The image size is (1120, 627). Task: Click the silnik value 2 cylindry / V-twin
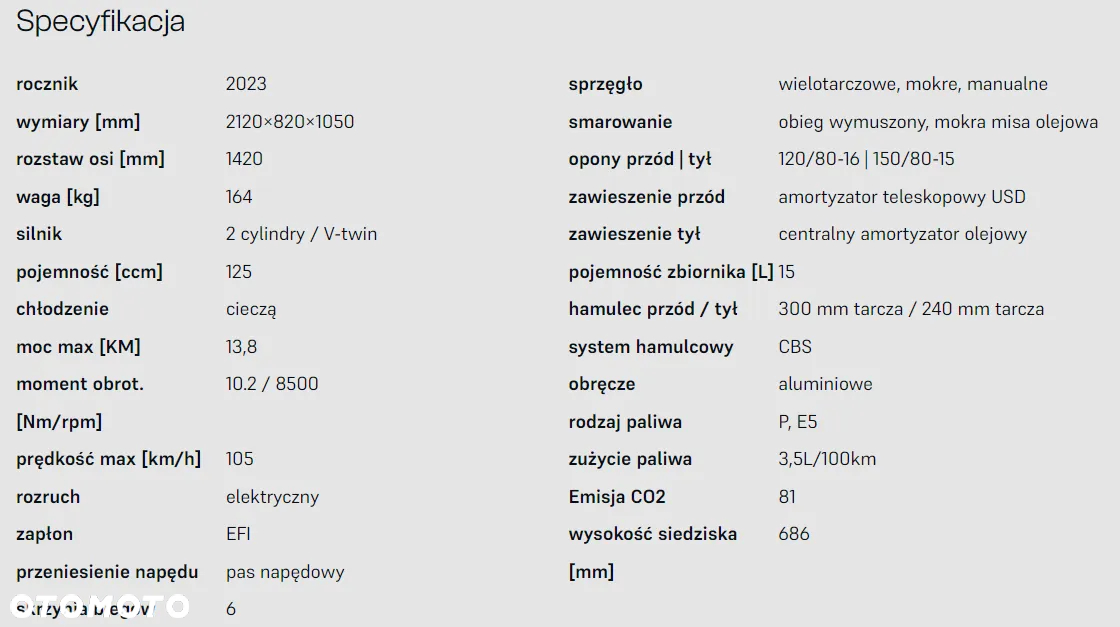tap(301, 234)
